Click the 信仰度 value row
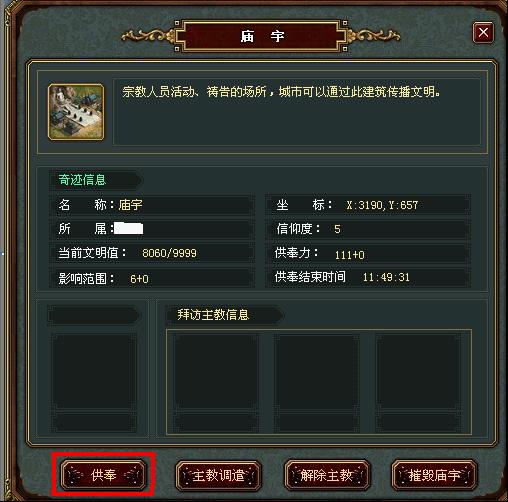The image size is (508, 502). point(368,229)
